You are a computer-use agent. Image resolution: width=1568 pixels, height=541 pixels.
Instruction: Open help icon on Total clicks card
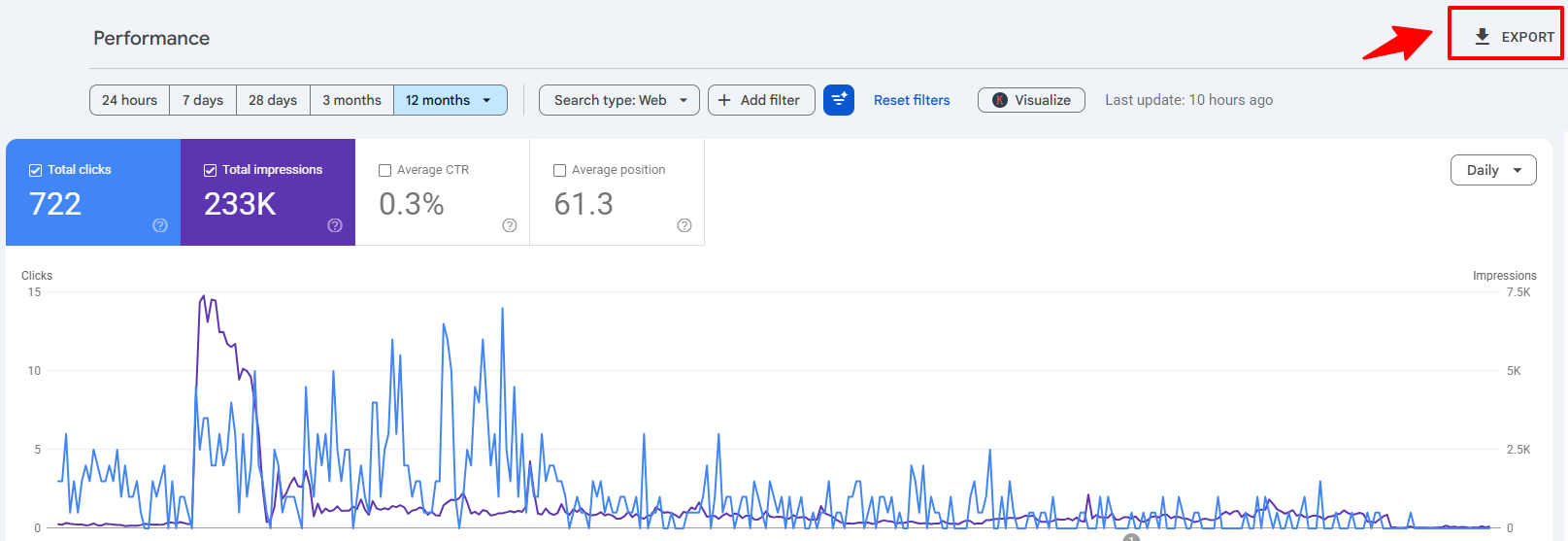tap(160, 225)
